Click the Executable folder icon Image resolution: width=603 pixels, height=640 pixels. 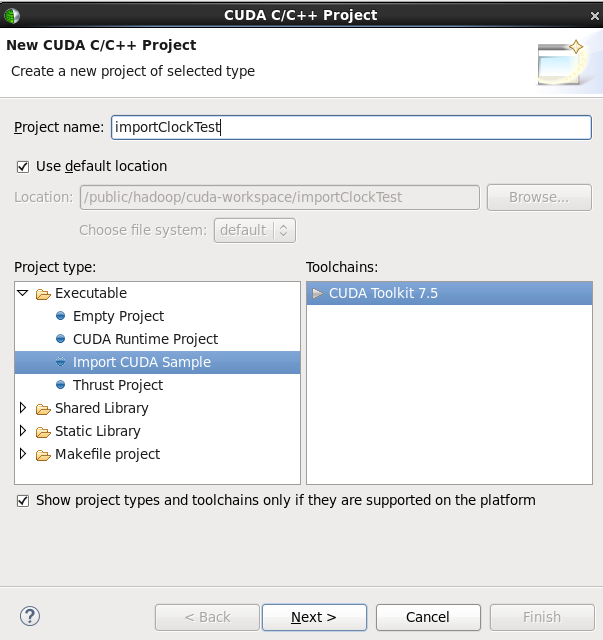43,294
